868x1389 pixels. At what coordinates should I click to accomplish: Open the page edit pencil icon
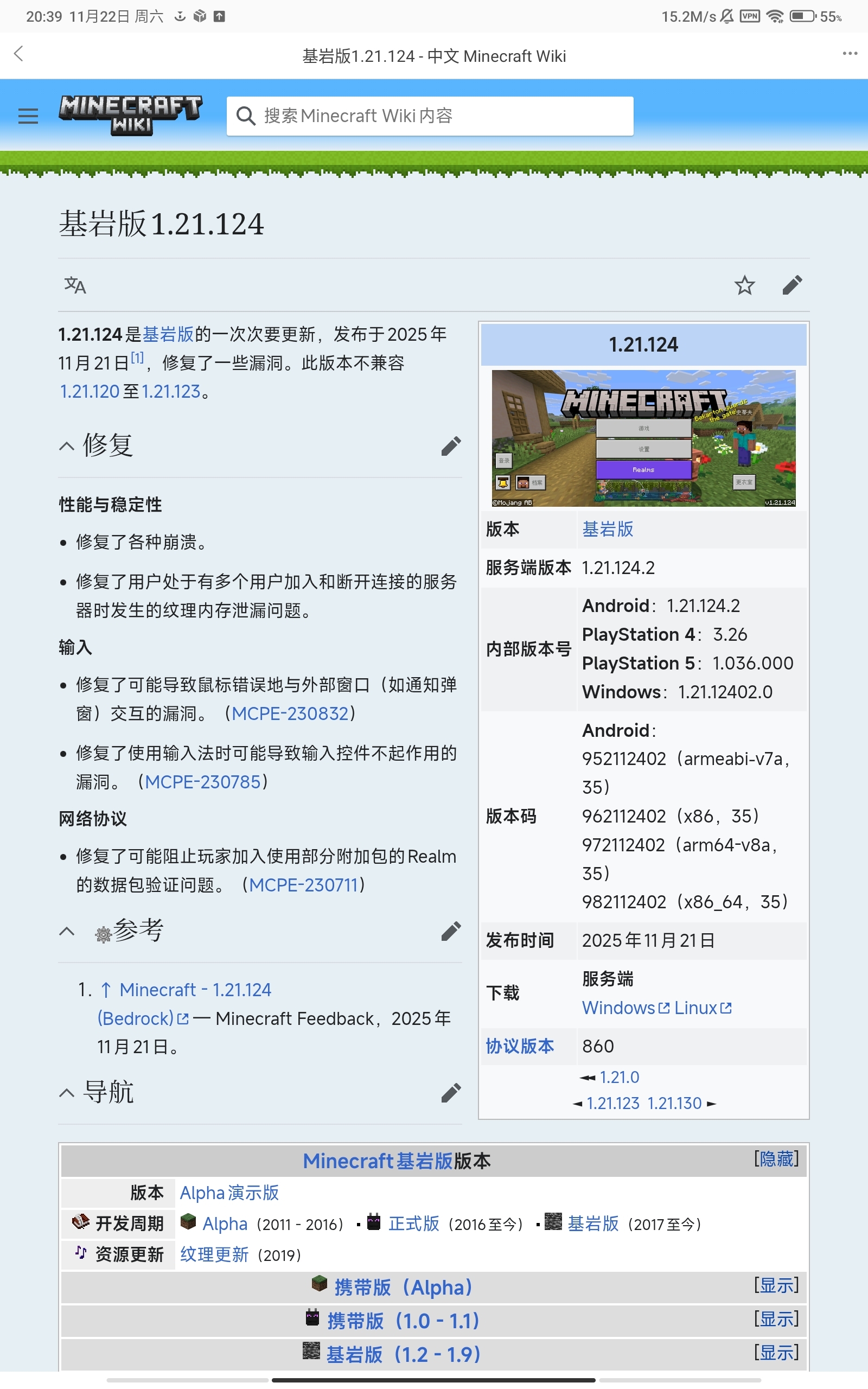pyautogui.click(x=793, y=285)
